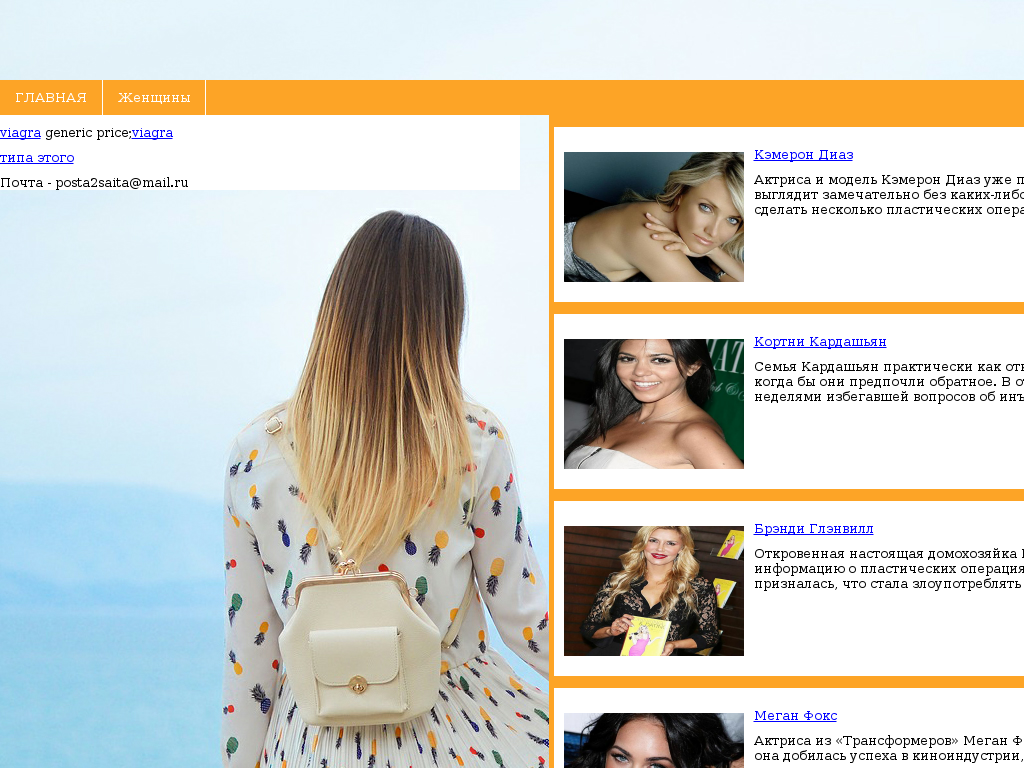Screen dimensions: 1024x768
Task: Click the description text under Кортни Кардашьян
Action: [x=888, y=382]
